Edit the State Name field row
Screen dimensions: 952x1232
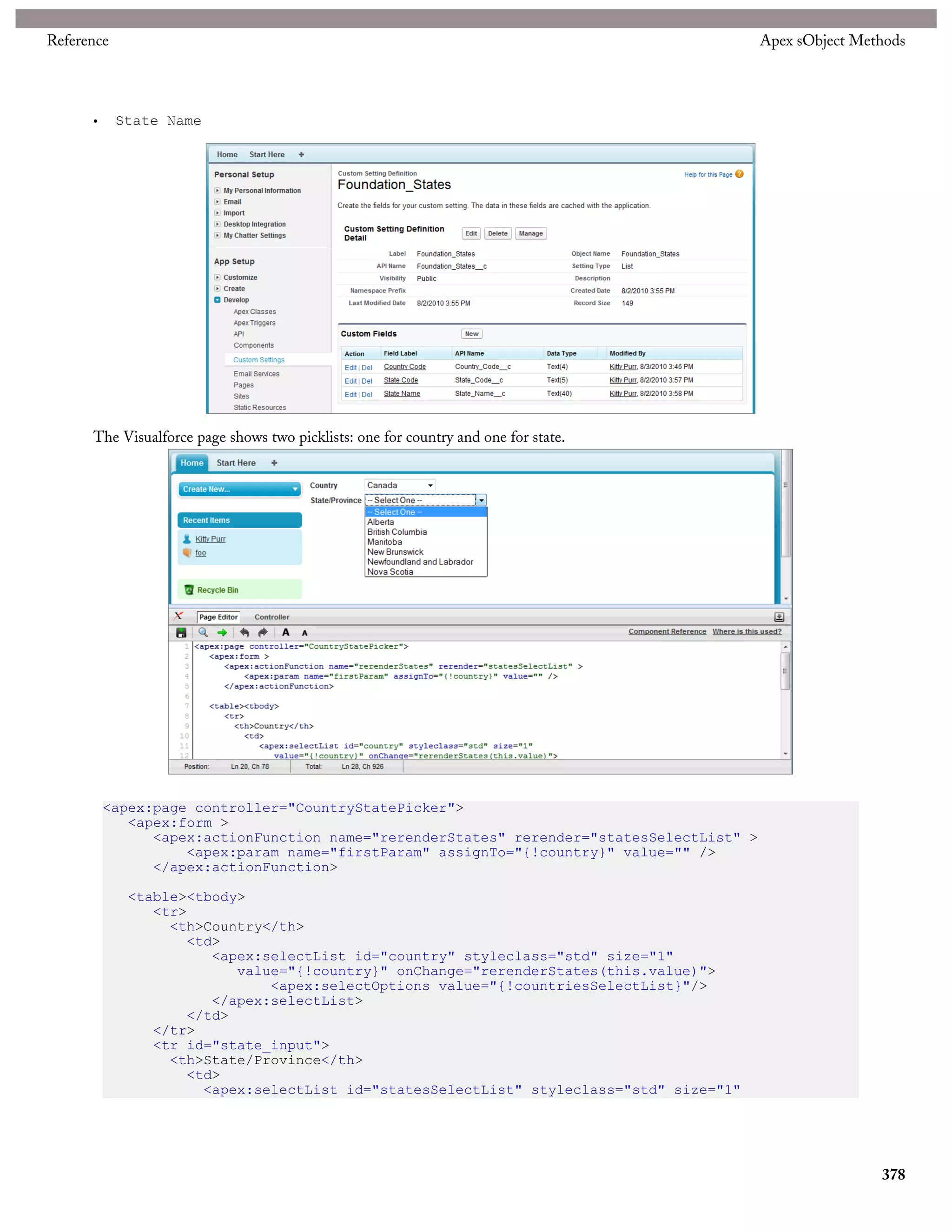[x=350, y=395]
